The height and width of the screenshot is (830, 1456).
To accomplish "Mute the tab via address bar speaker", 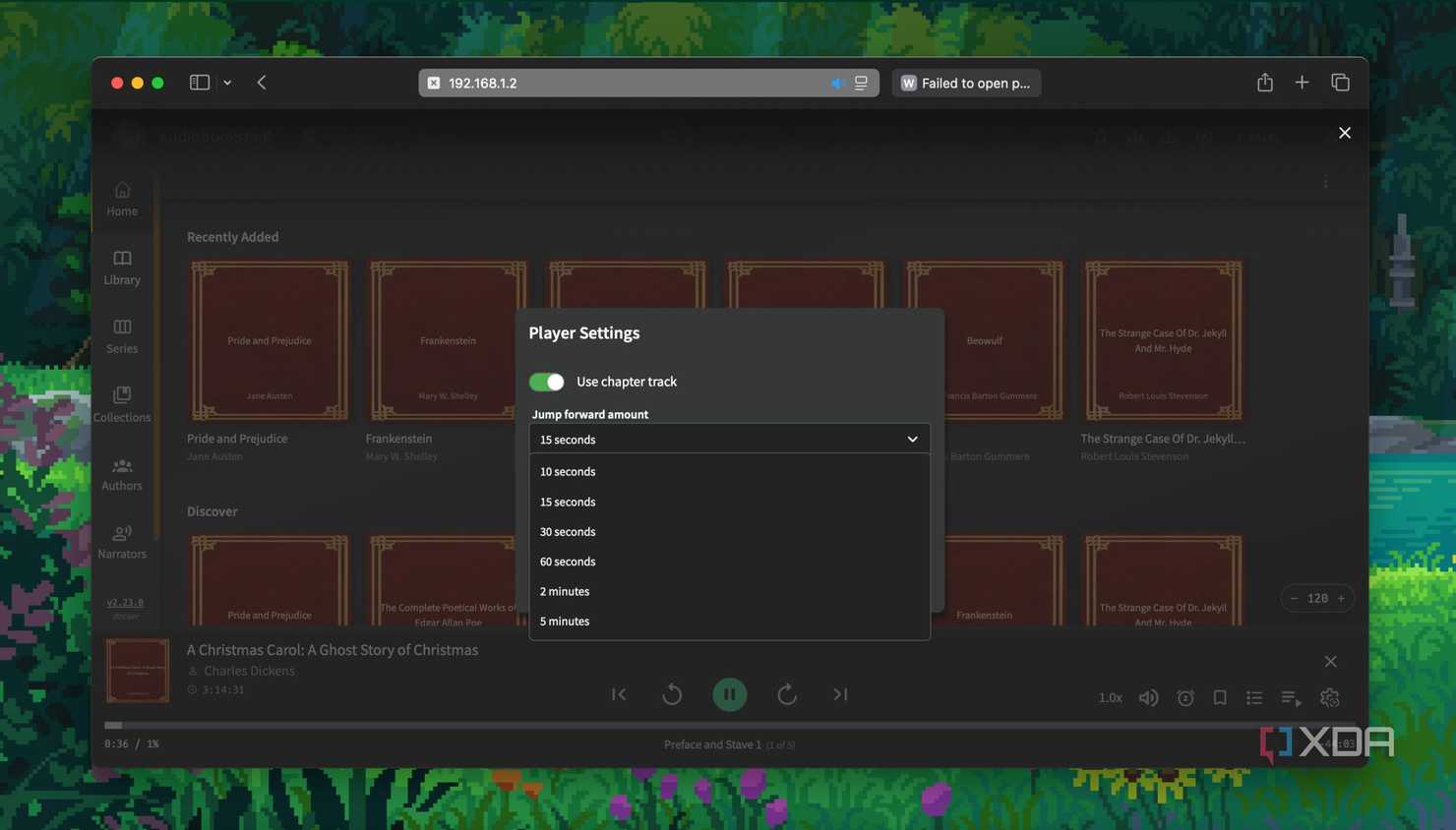I will [837, 84].
